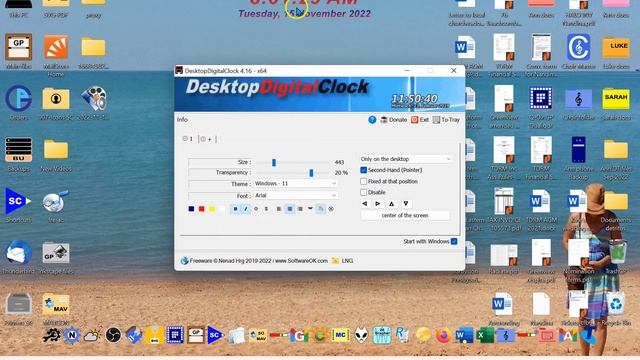Click the 'S' font style button
Viewport: 640px width, 360px height.
266,209
